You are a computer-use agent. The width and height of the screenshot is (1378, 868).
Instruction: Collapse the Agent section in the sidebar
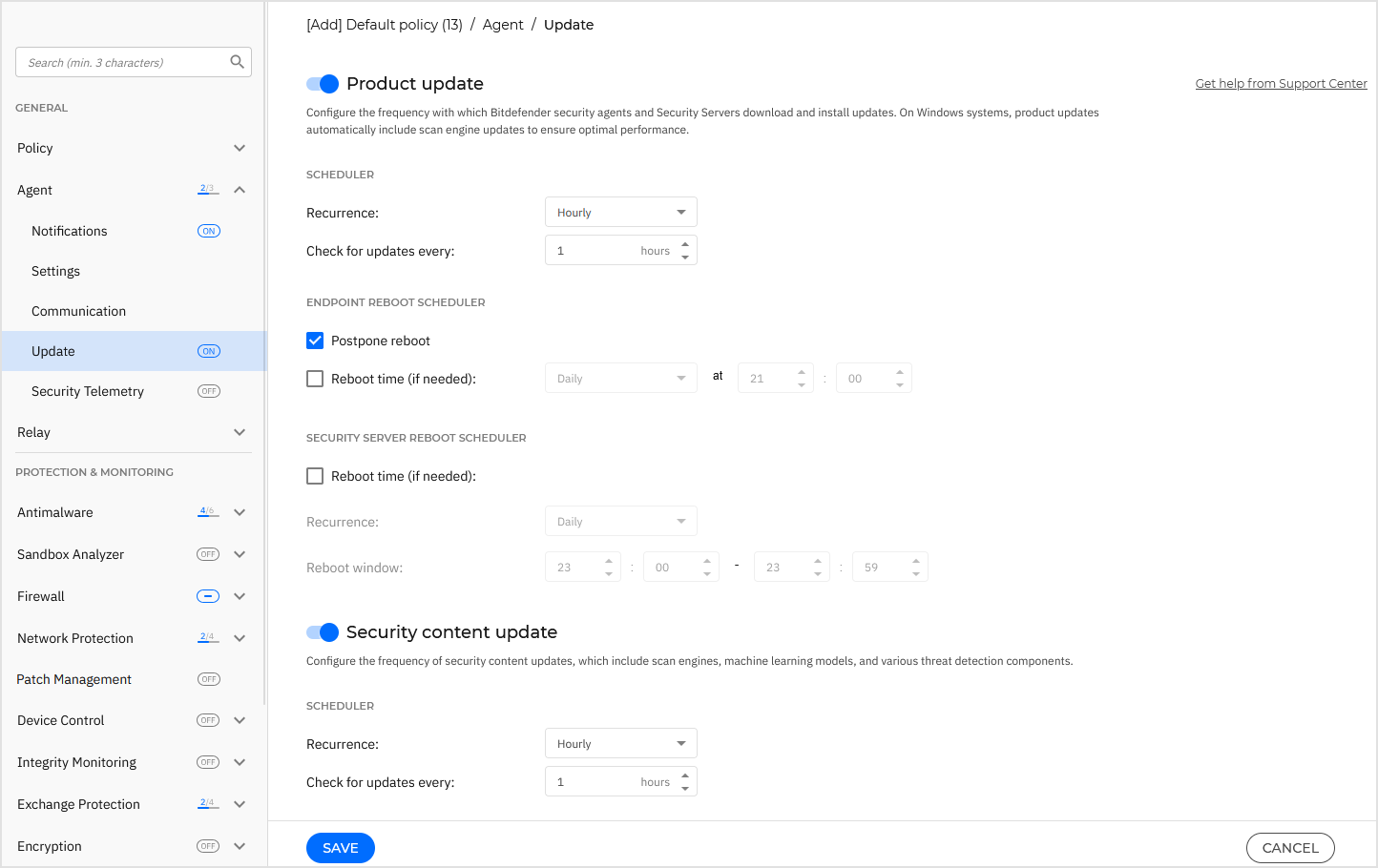(x=240, y=189)
